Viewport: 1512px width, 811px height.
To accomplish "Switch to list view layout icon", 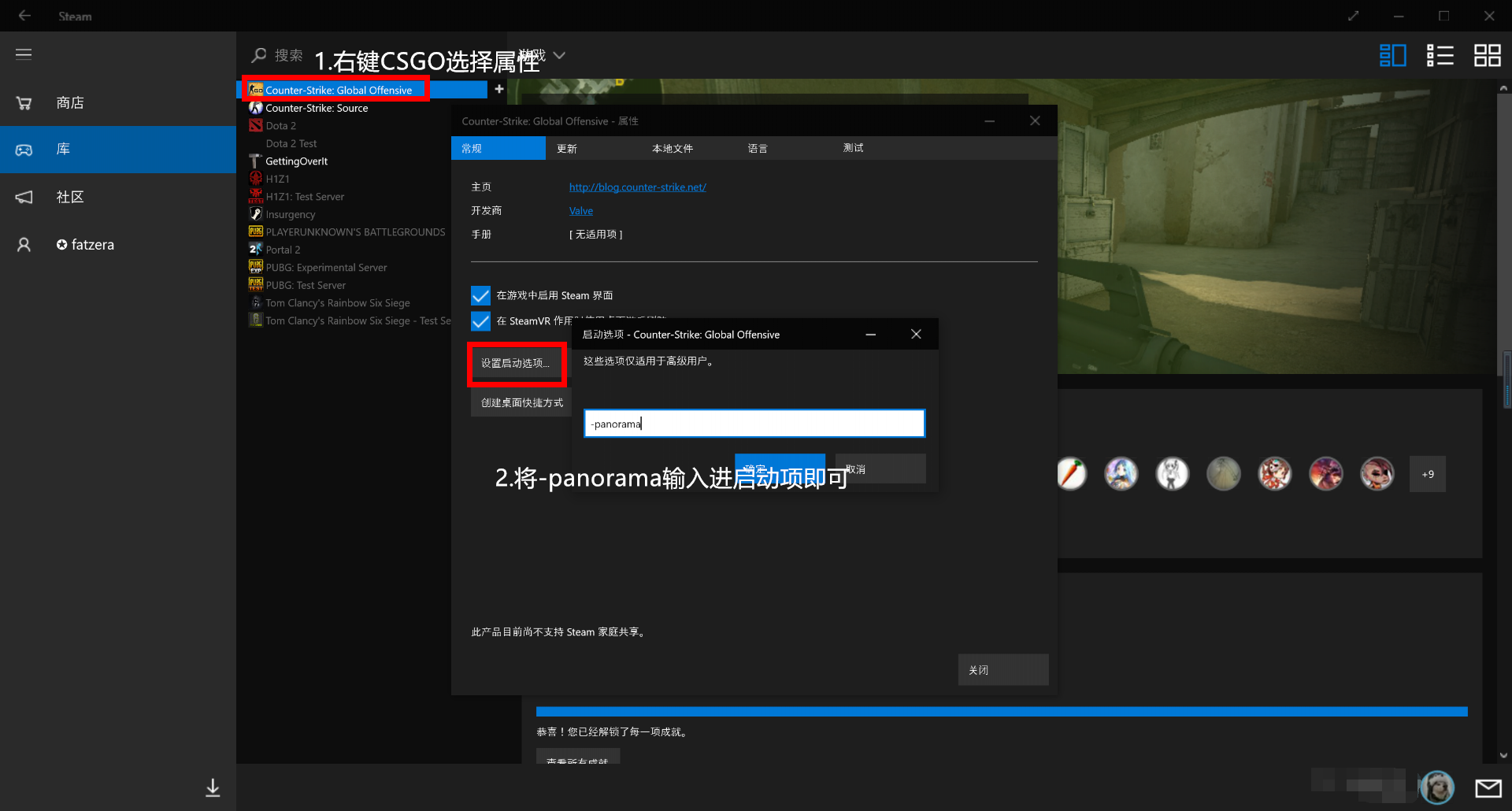I will (1440, 55).
